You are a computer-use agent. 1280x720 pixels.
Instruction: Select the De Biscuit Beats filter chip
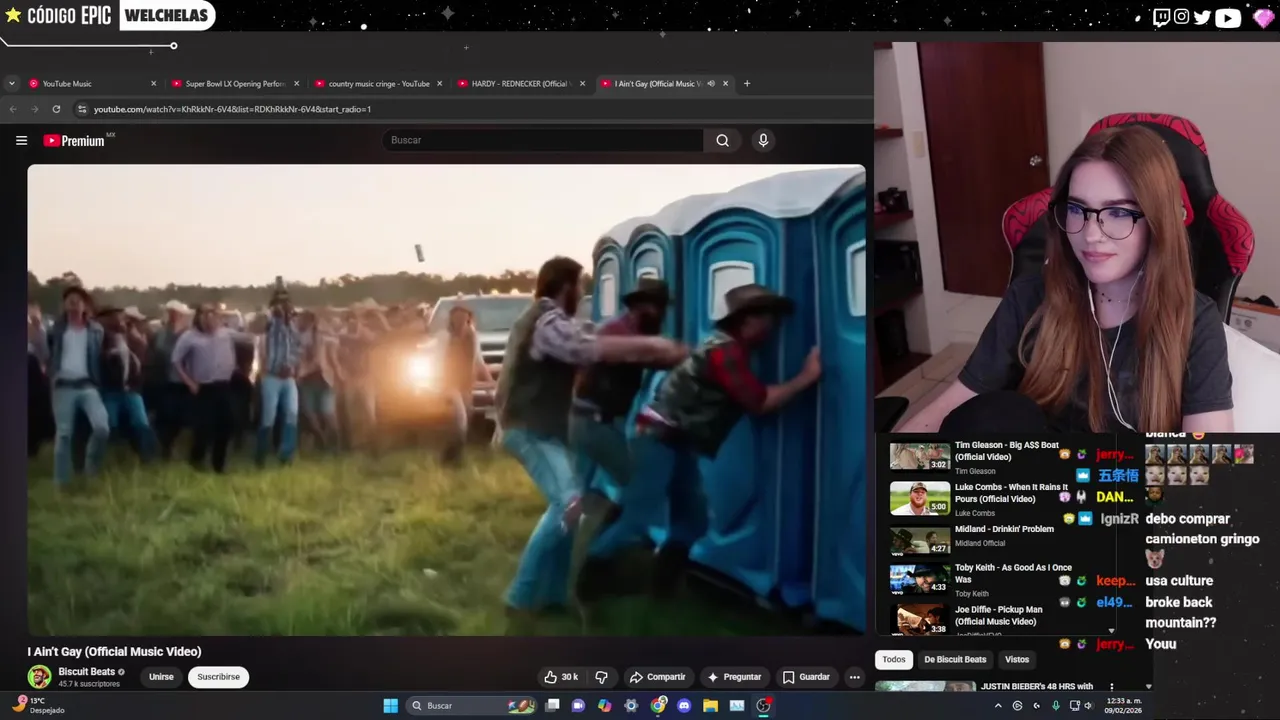point(955,659)
